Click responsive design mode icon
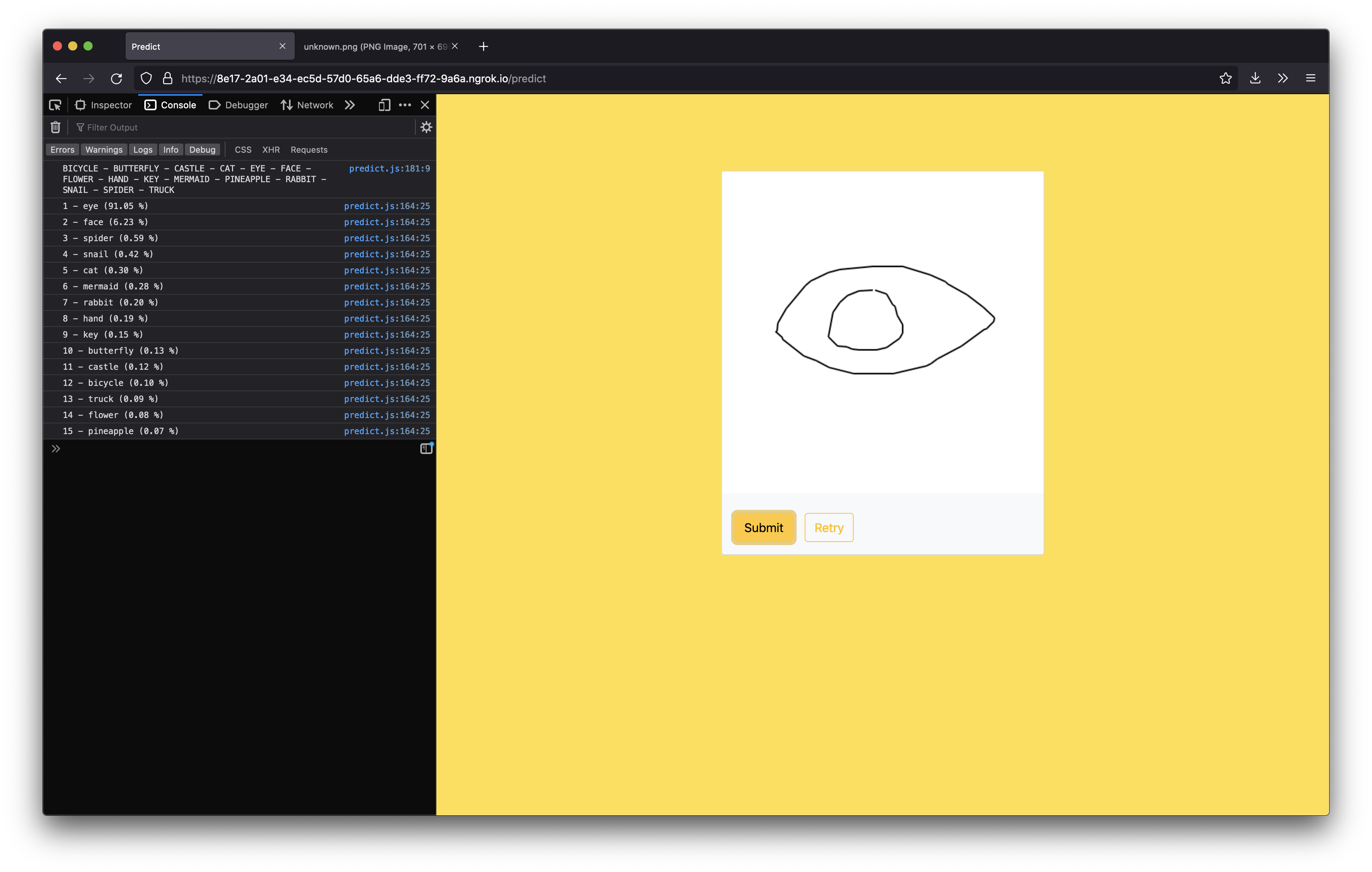 coord(385,105)
